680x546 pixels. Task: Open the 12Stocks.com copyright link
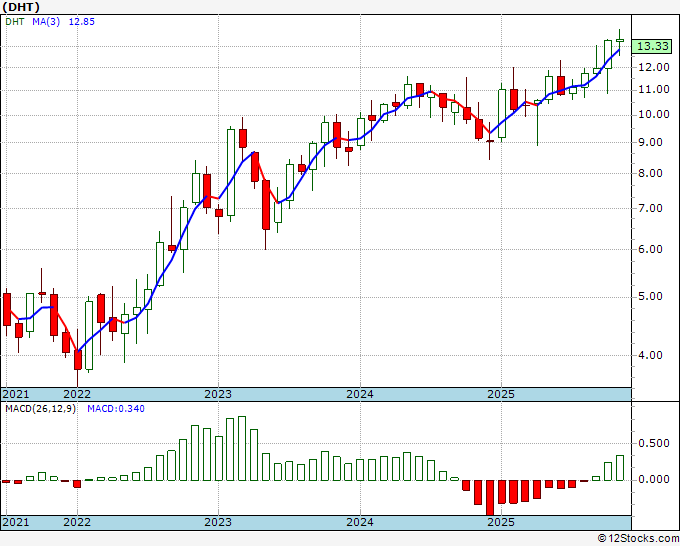[638, 539]
